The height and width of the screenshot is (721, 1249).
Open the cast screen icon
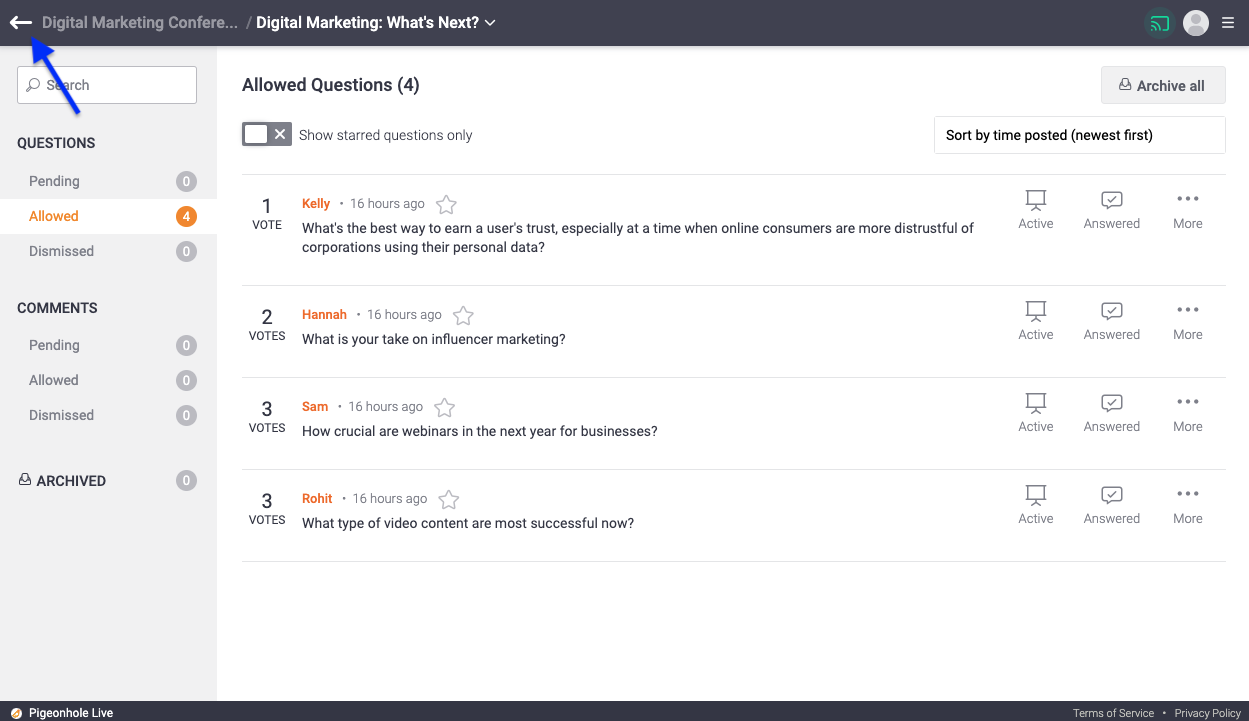(x=1160, y=23)
